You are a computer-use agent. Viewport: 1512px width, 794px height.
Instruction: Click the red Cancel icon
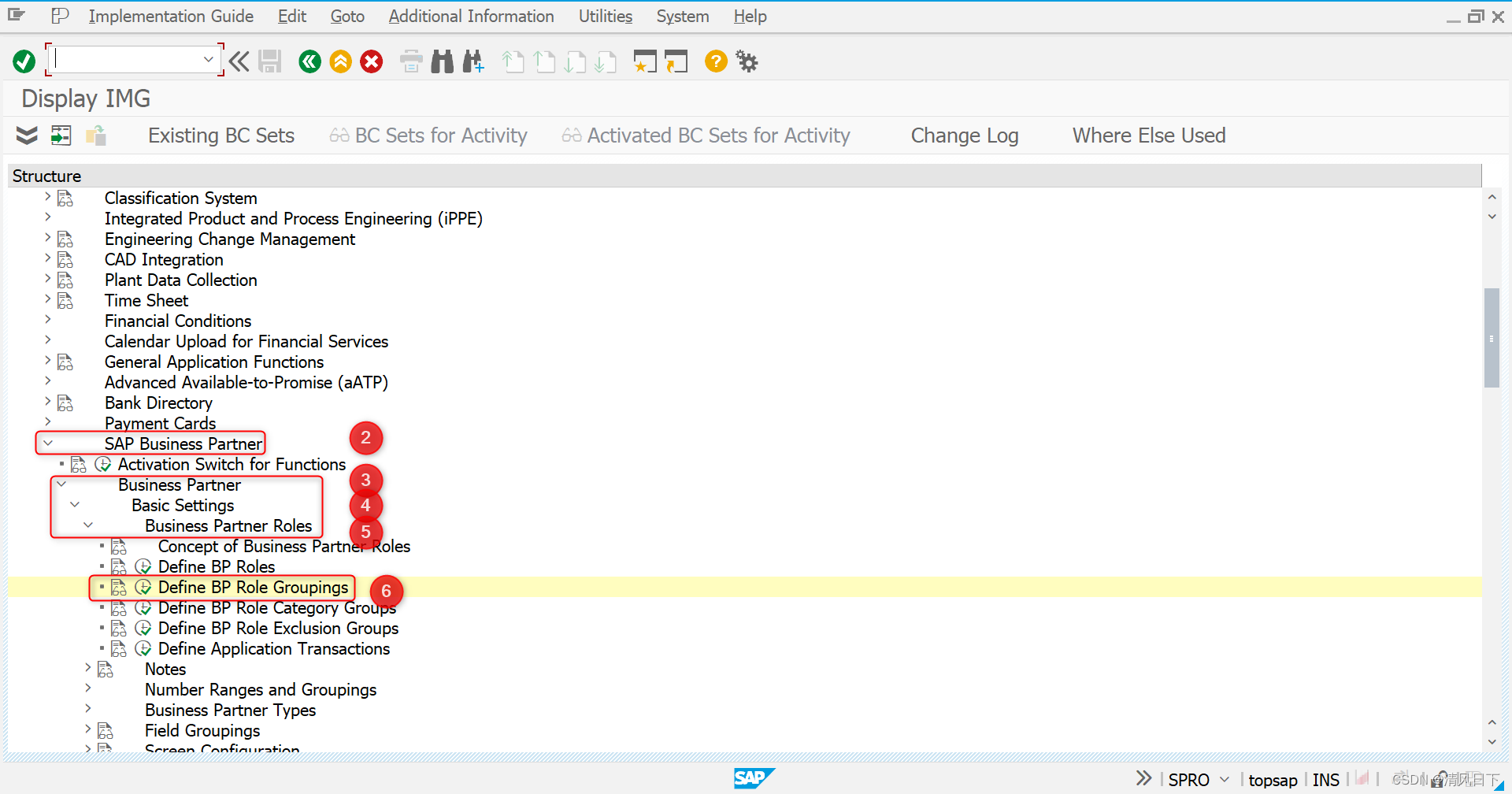pyautogui.click(x=372, y=61)
